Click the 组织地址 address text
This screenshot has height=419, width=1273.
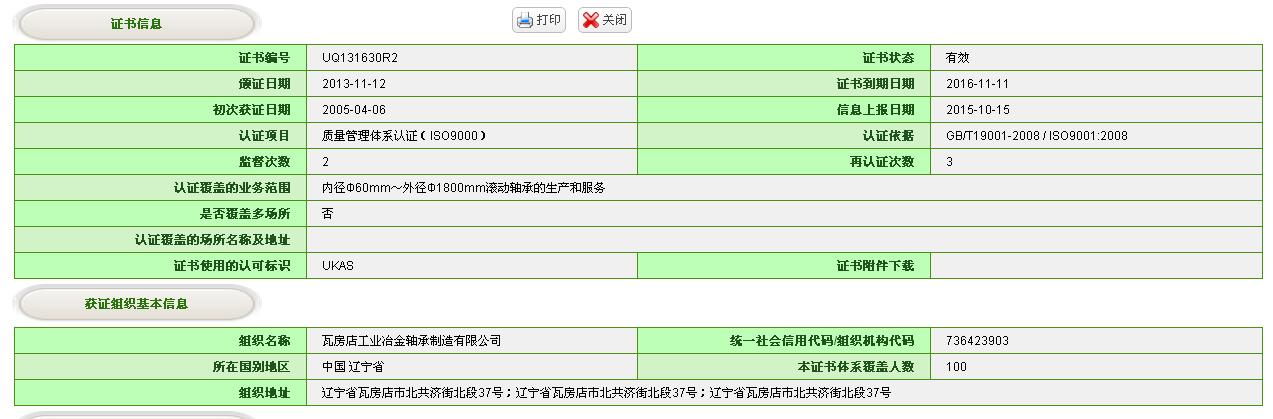(606, 393)
